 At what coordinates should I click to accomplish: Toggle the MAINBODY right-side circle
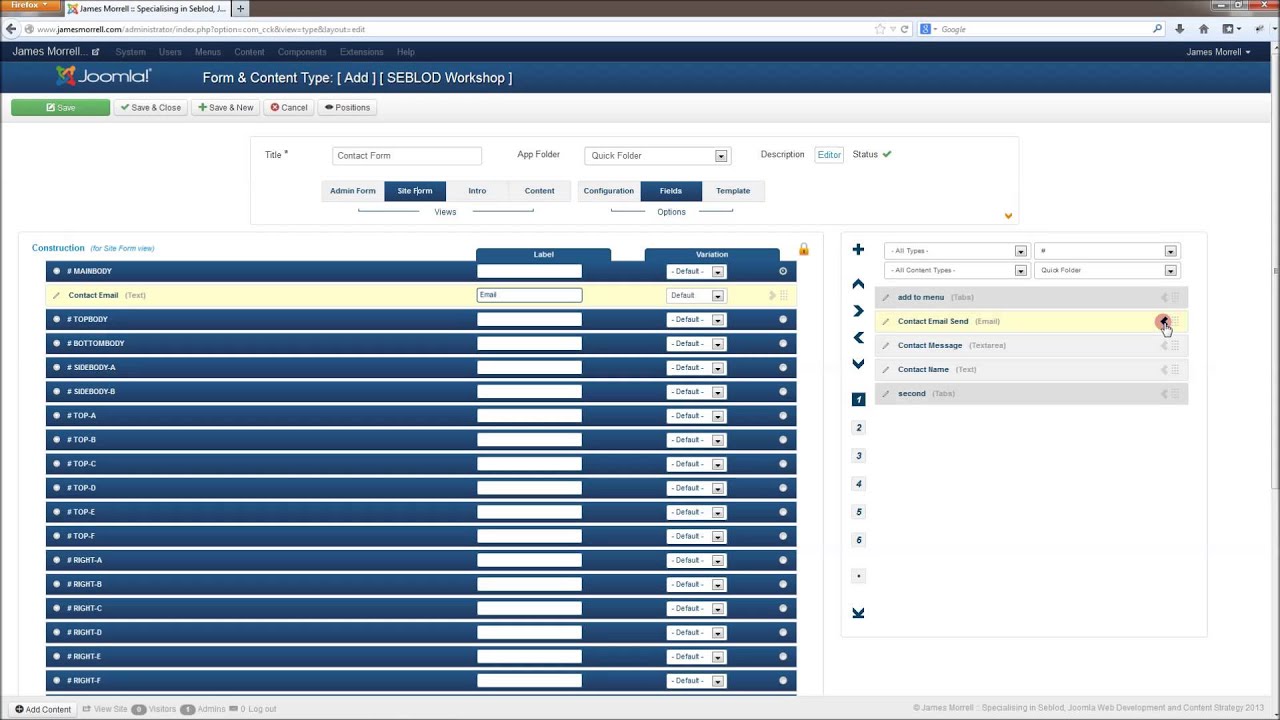coord(783,271)
